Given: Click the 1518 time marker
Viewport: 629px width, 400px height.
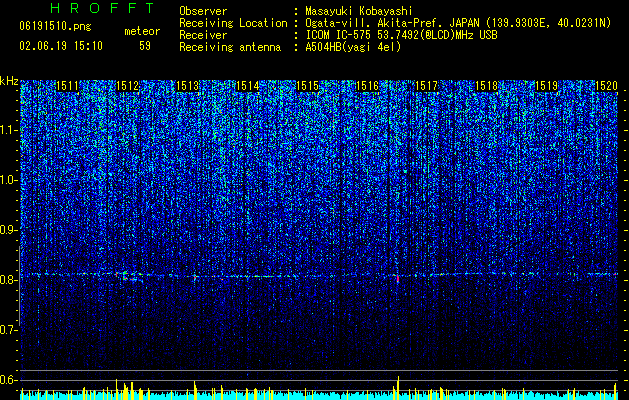Looking at the screenshot, I should point(487,85).
